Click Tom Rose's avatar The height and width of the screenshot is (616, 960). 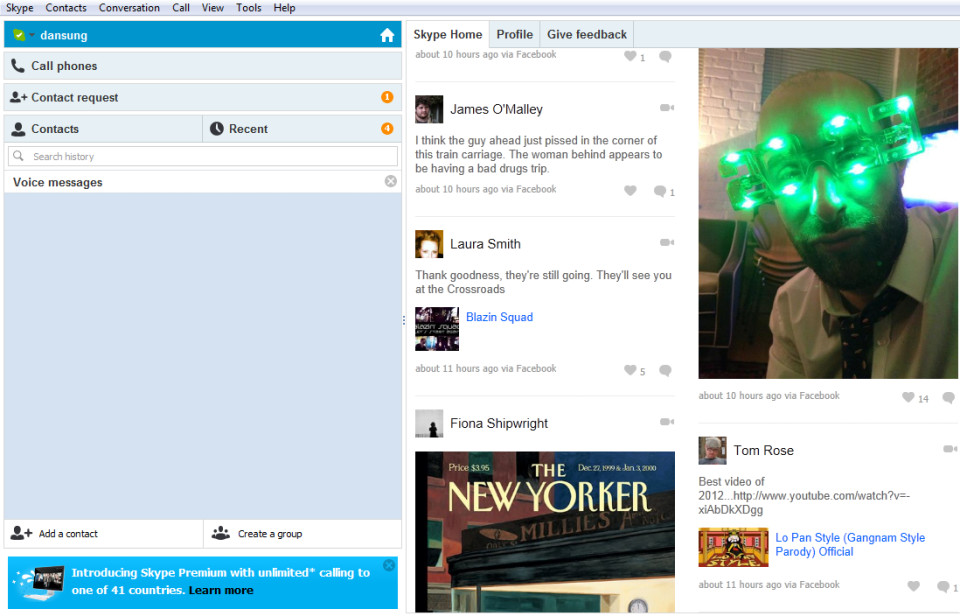pos(713,451)
